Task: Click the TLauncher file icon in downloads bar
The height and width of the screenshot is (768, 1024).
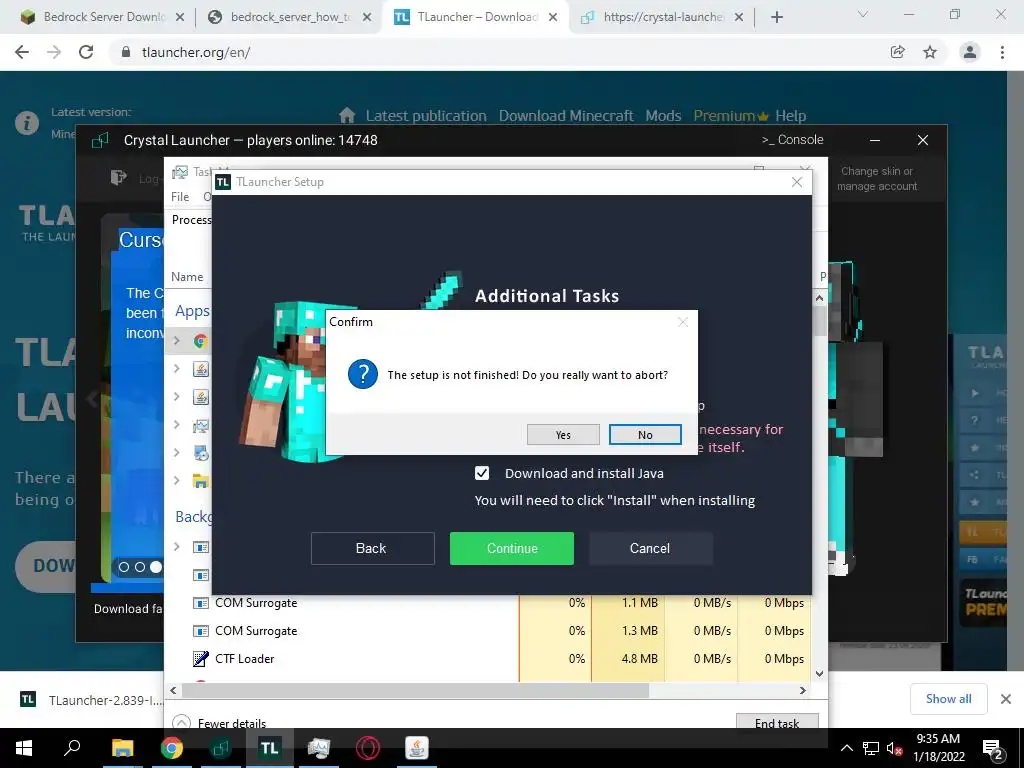Action: pos(28,699)
